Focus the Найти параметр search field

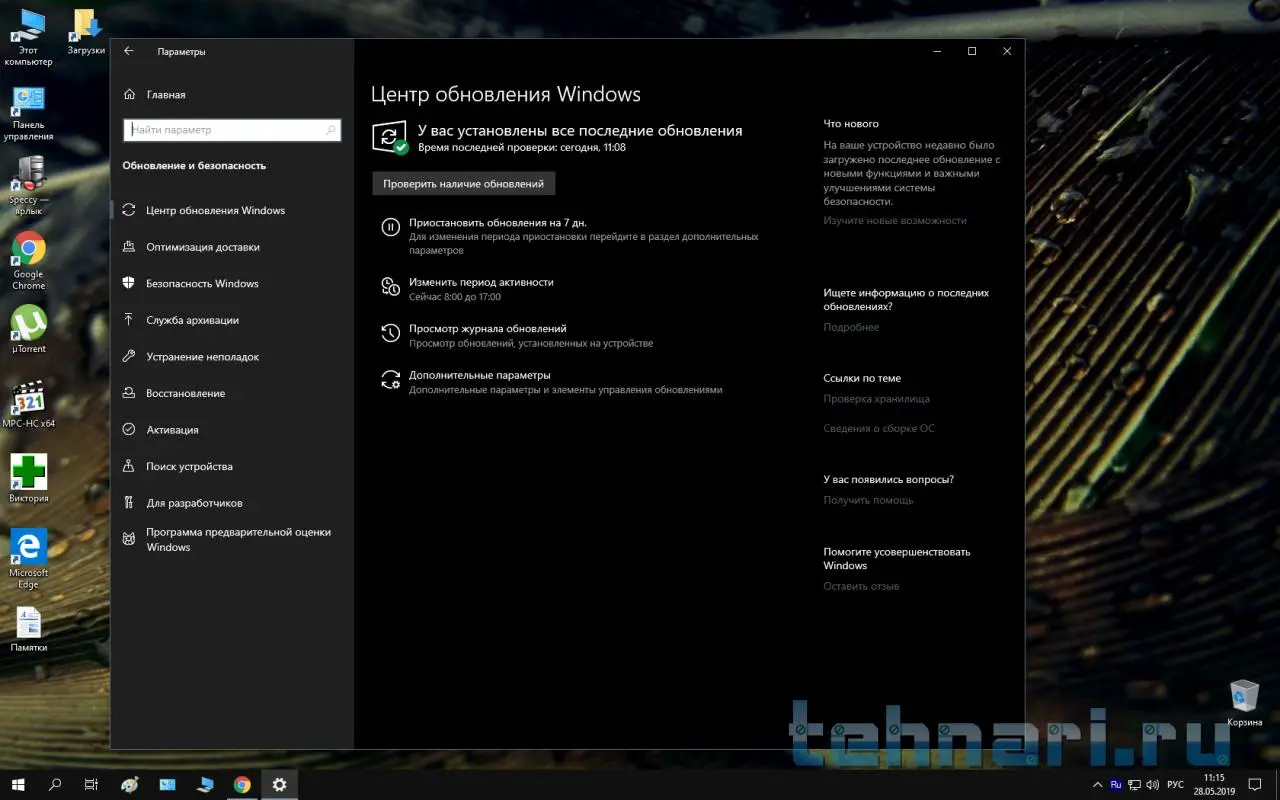click(232, 130)
